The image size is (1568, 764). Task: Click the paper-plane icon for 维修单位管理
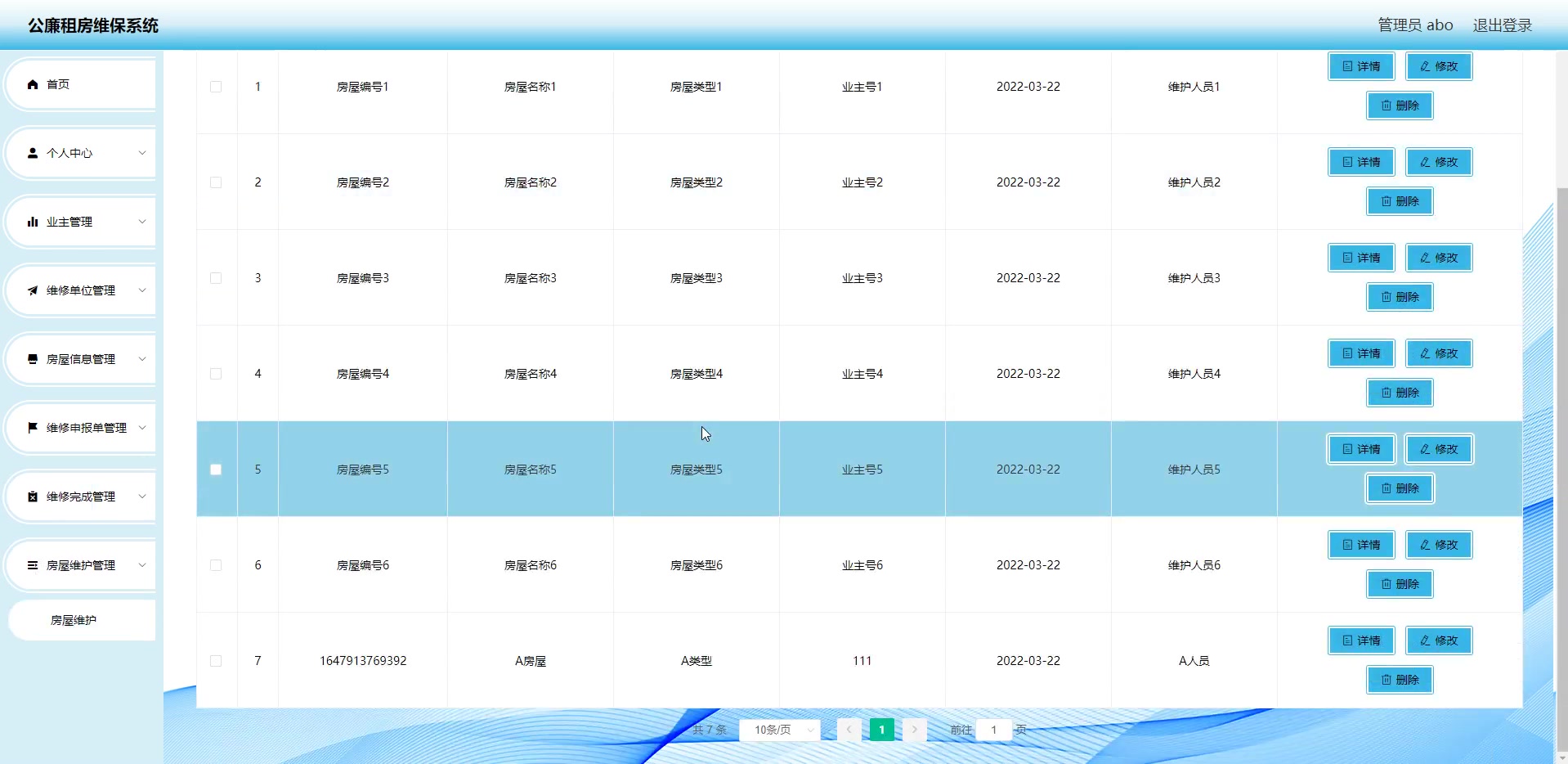point(32,290)
